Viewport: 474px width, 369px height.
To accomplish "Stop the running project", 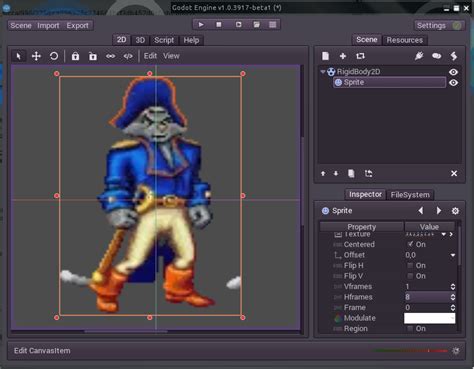I will [219, 25].
